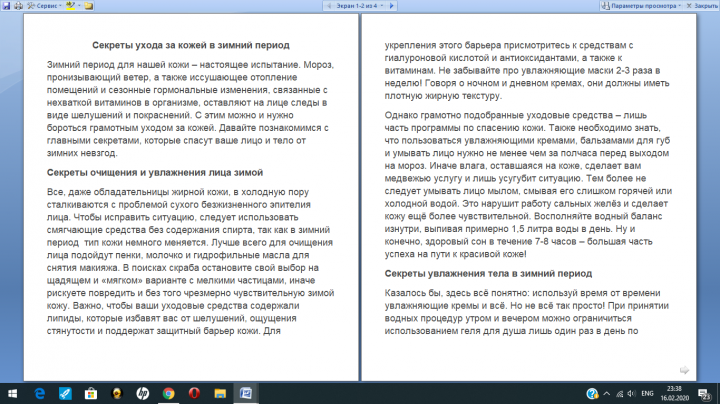Viewport: 720px width, 404px height.
Task: Click subheading Секреты увлажнения тела в зимний период
Action: click(488, 274)
